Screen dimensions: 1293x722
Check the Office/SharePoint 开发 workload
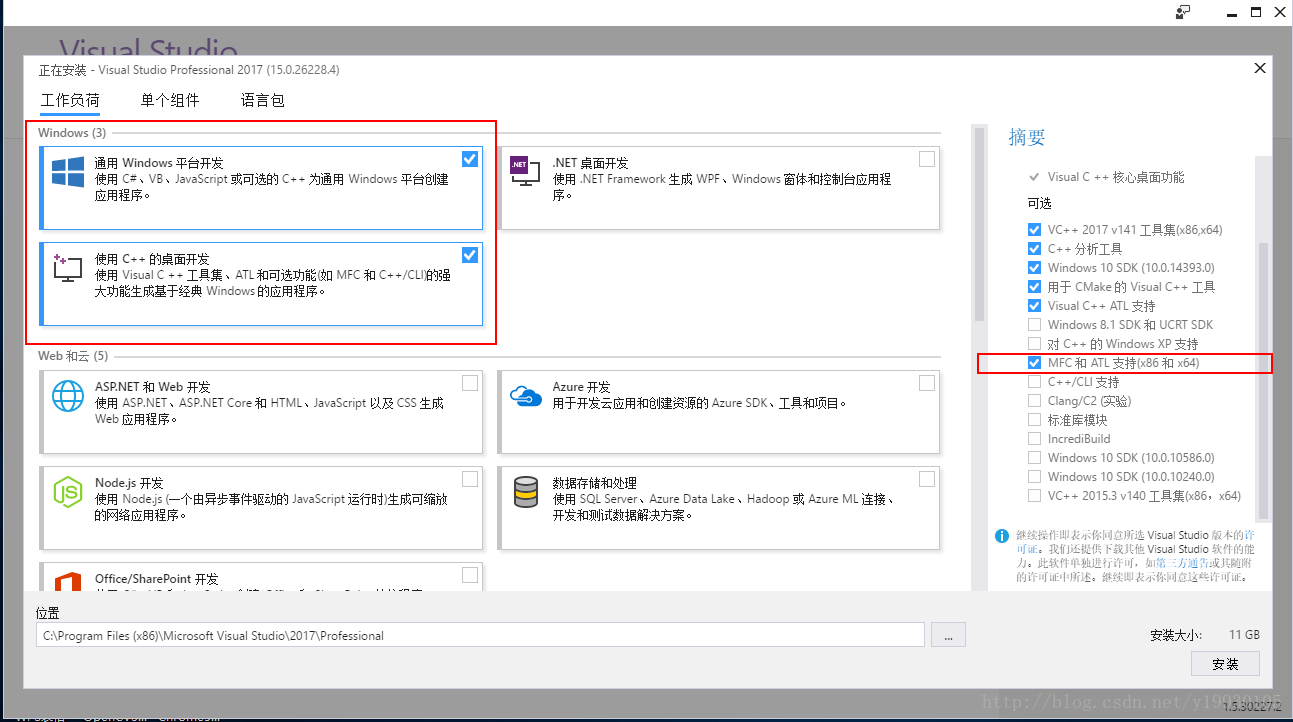click(470, 575)
